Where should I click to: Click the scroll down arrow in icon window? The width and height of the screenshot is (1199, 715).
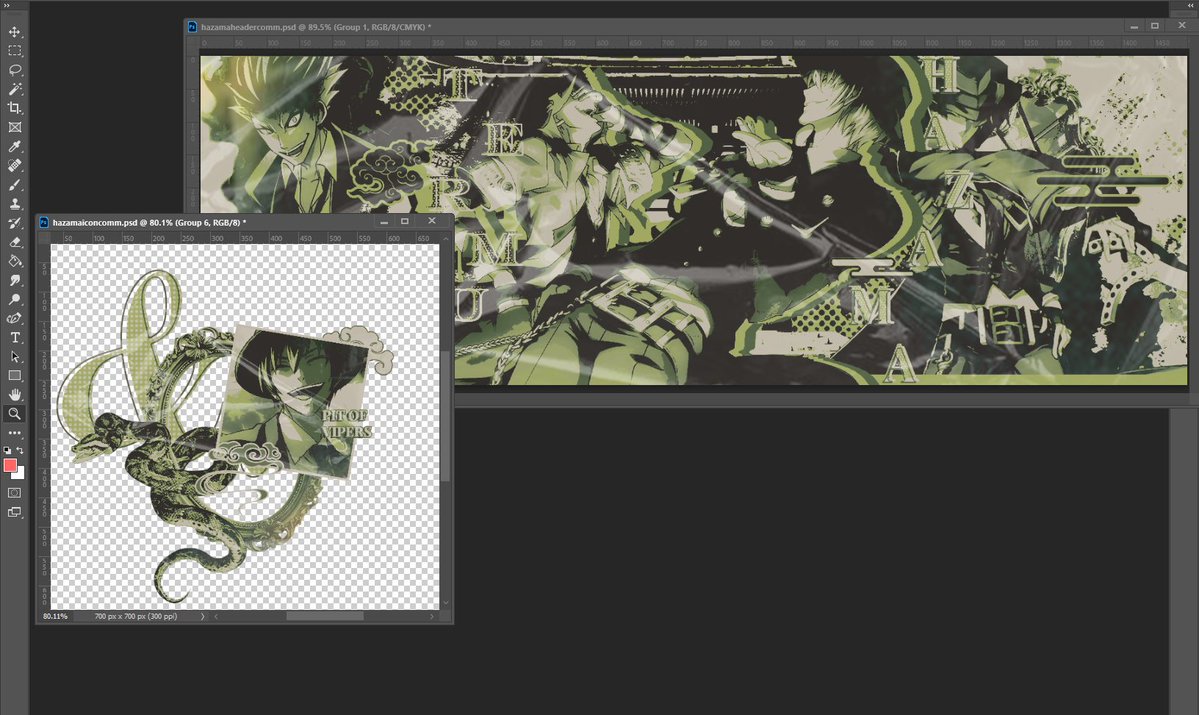point(446,603)
